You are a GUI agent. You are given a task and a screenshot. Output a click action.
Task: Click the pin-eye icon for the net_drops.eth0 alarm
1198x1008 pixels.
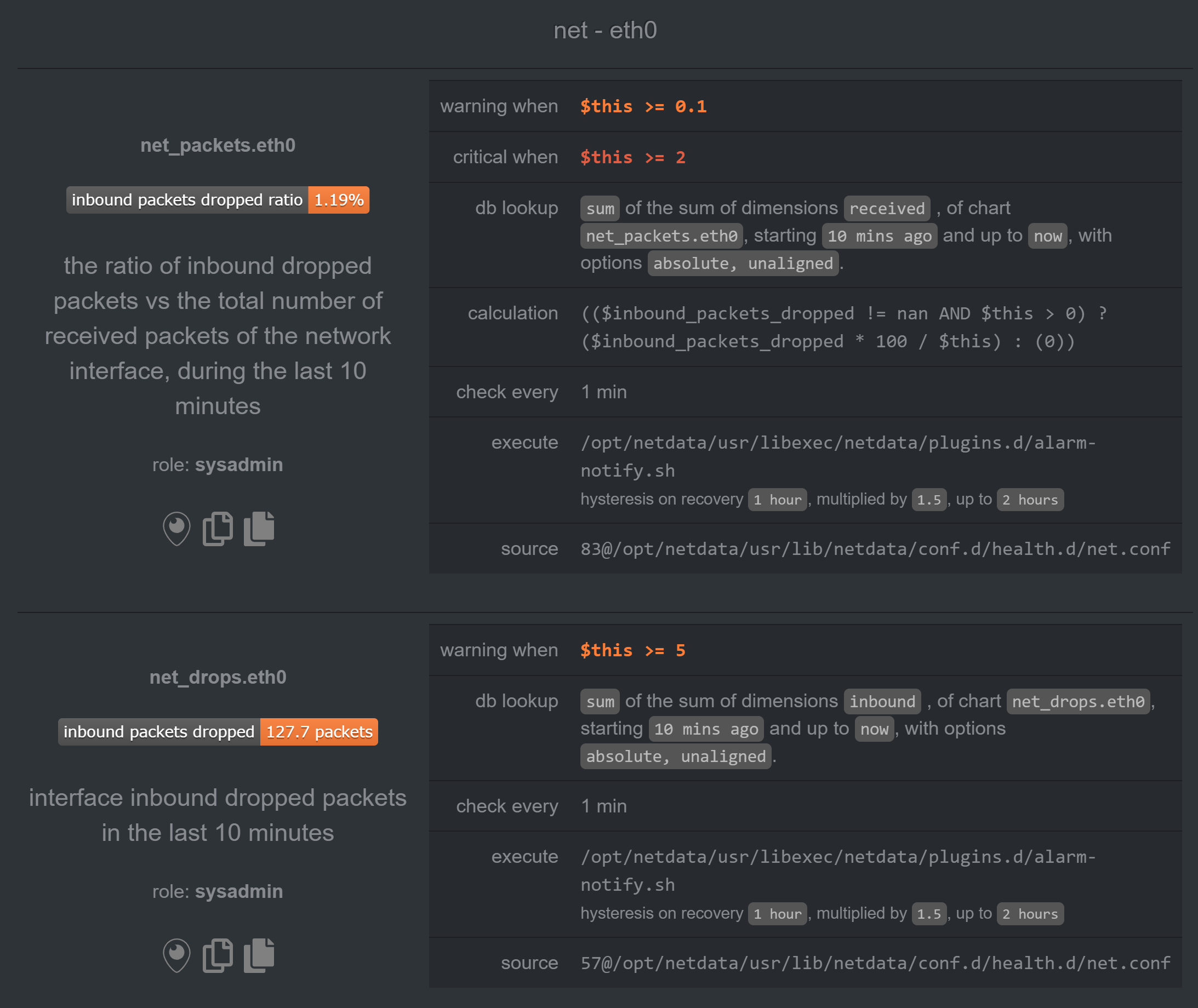point(176,955)
